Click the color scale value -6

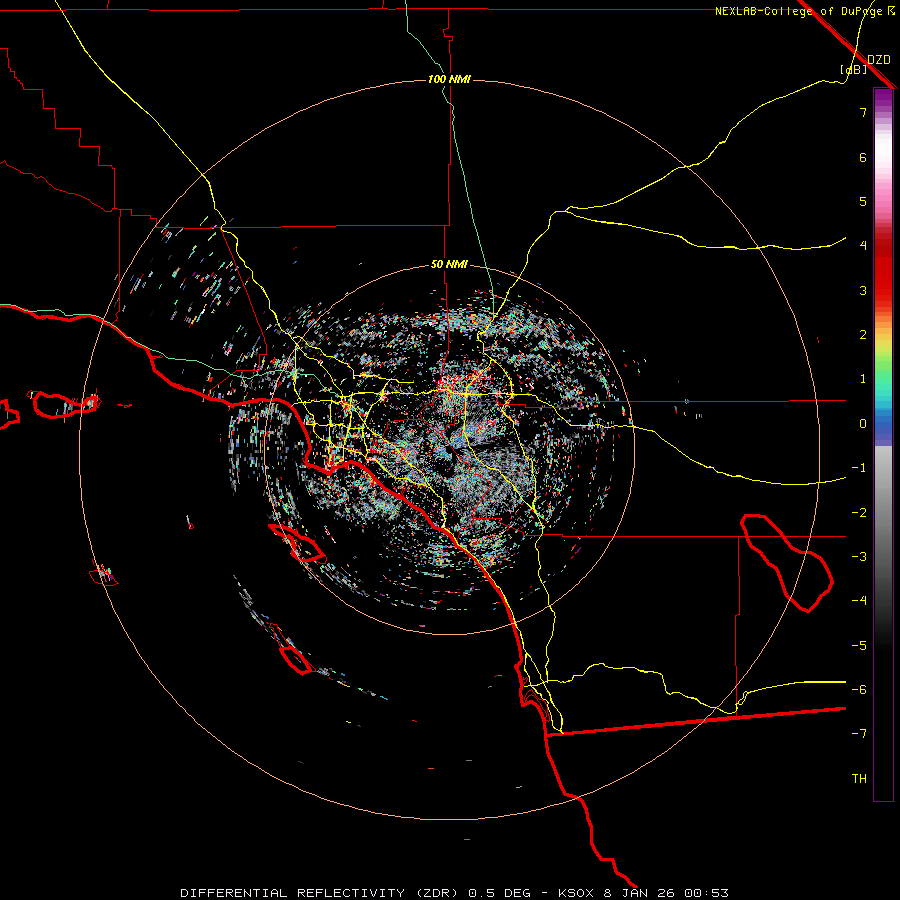click(x=859, y=690)
